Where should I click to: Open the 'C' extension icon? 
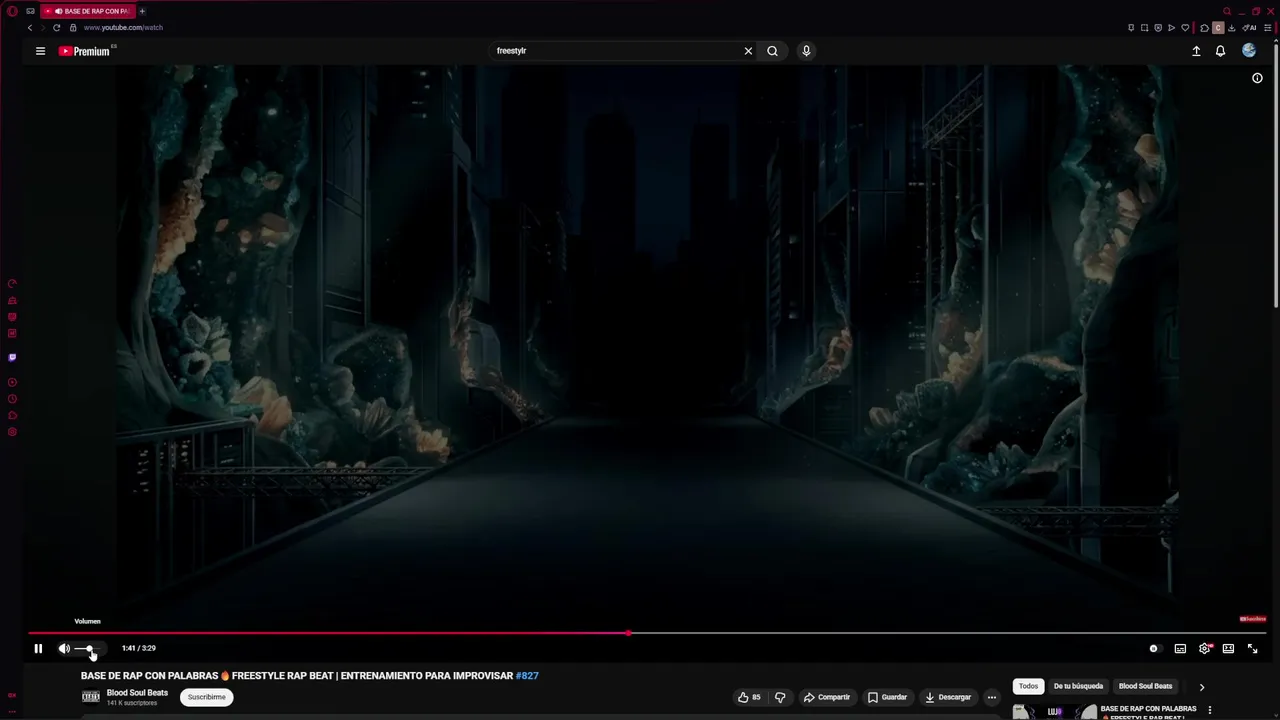tap(1218, 28)
